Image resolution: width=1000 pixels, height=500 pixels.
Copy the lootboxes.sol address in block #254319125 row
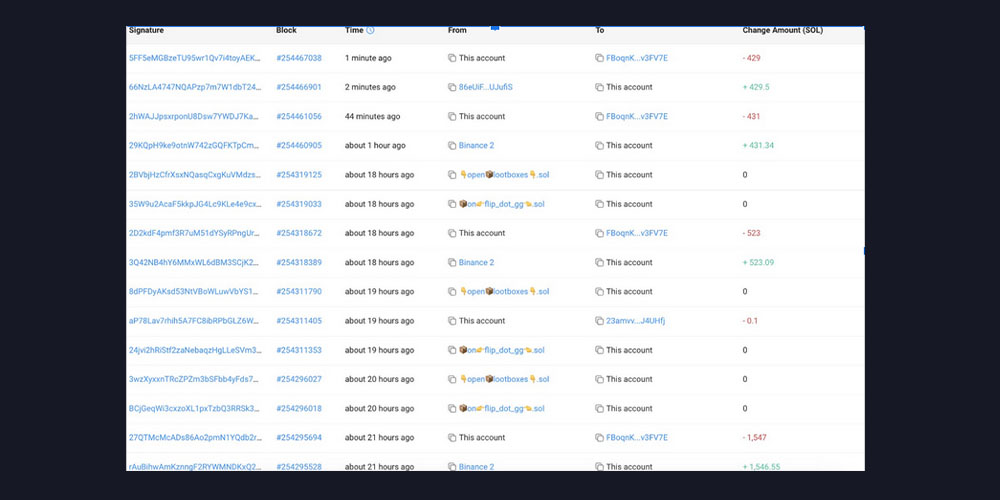click(452, 176)
